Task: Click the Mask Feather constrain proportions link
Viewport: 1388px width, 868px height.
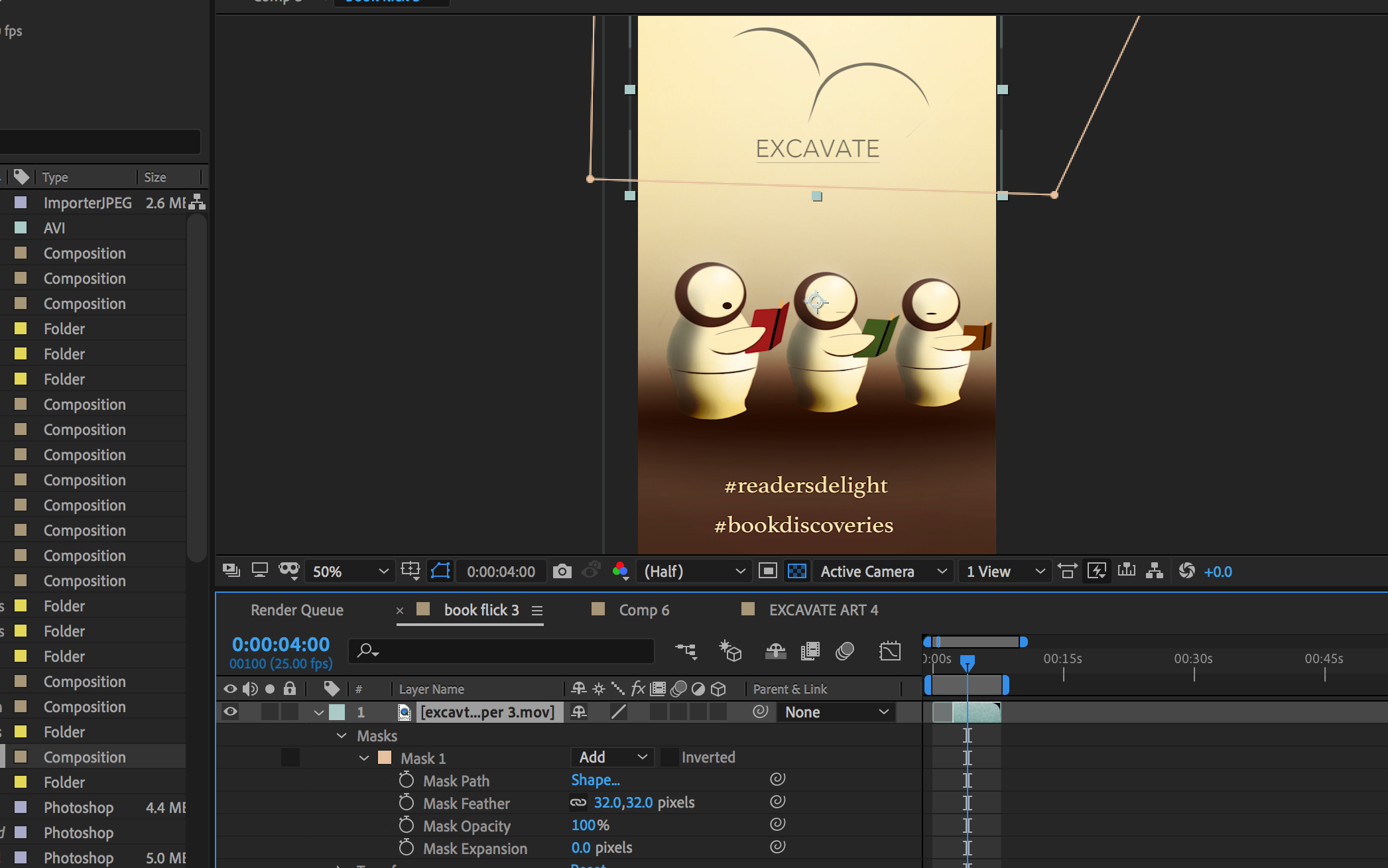Action: click(578, 802)
